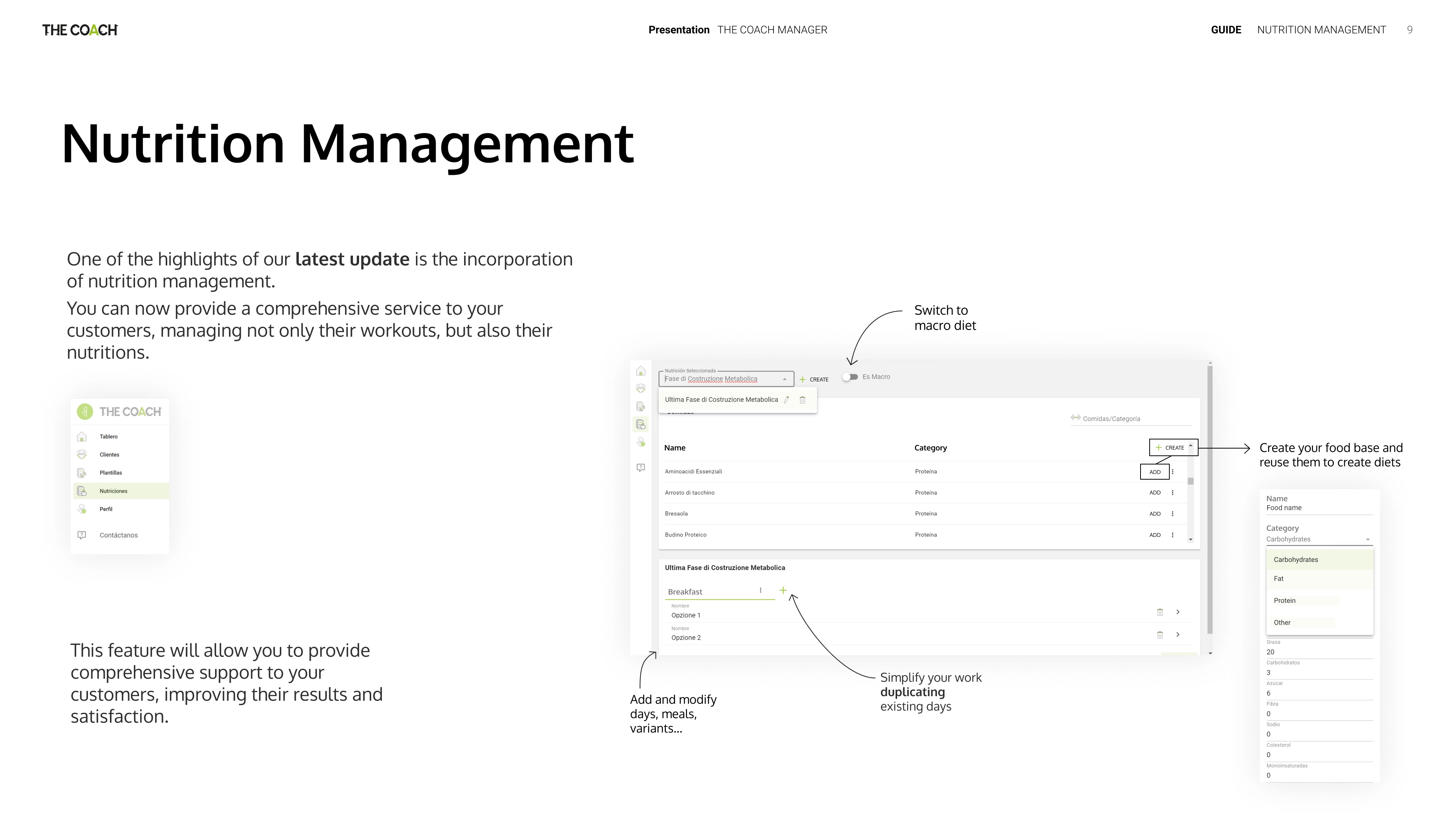Open the three-dot menu for Bresaola

(x=1172, y=513)
